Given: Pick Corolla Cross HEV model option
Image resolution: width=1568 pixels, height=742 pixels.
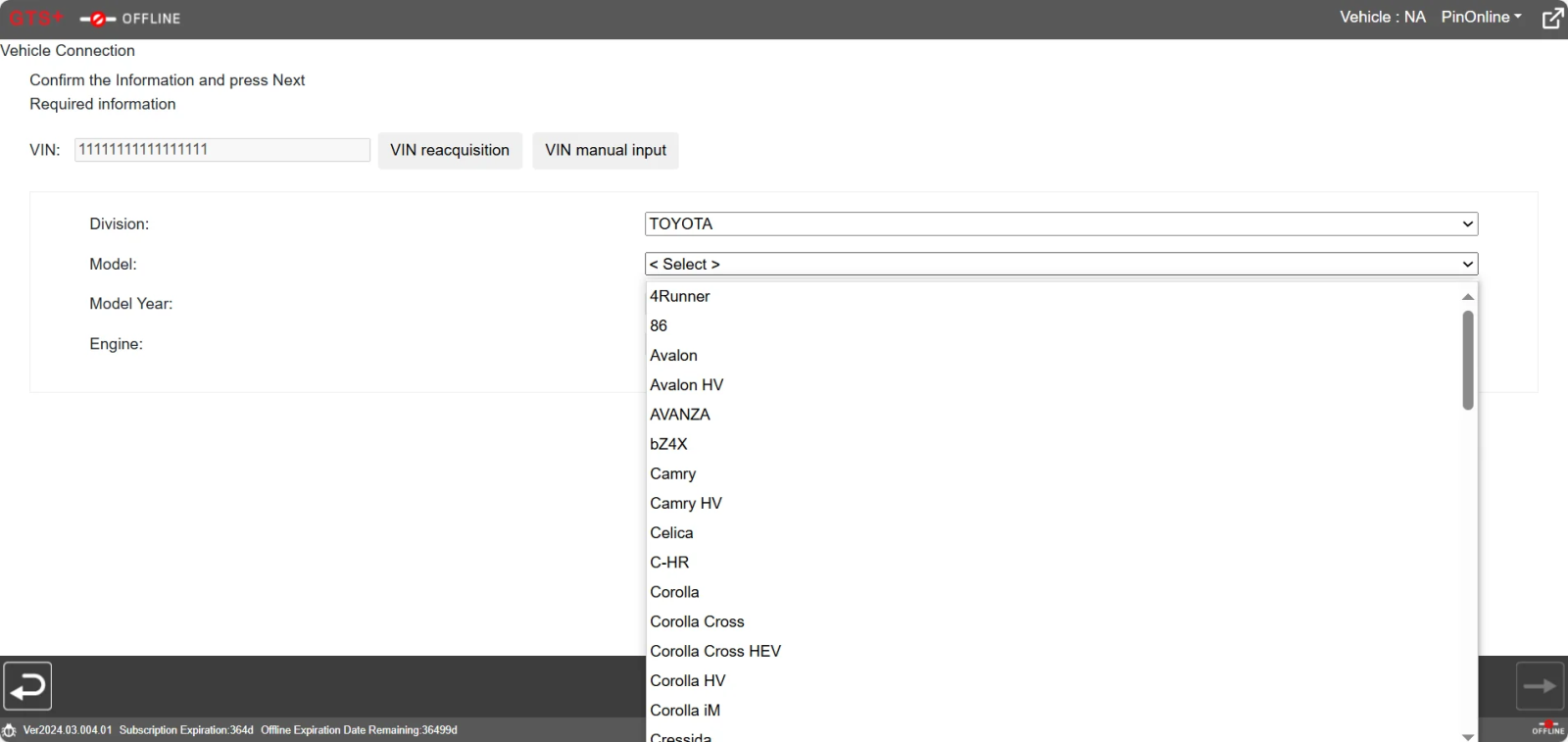Looking at the screenshot, I should [x=715, y=651].
